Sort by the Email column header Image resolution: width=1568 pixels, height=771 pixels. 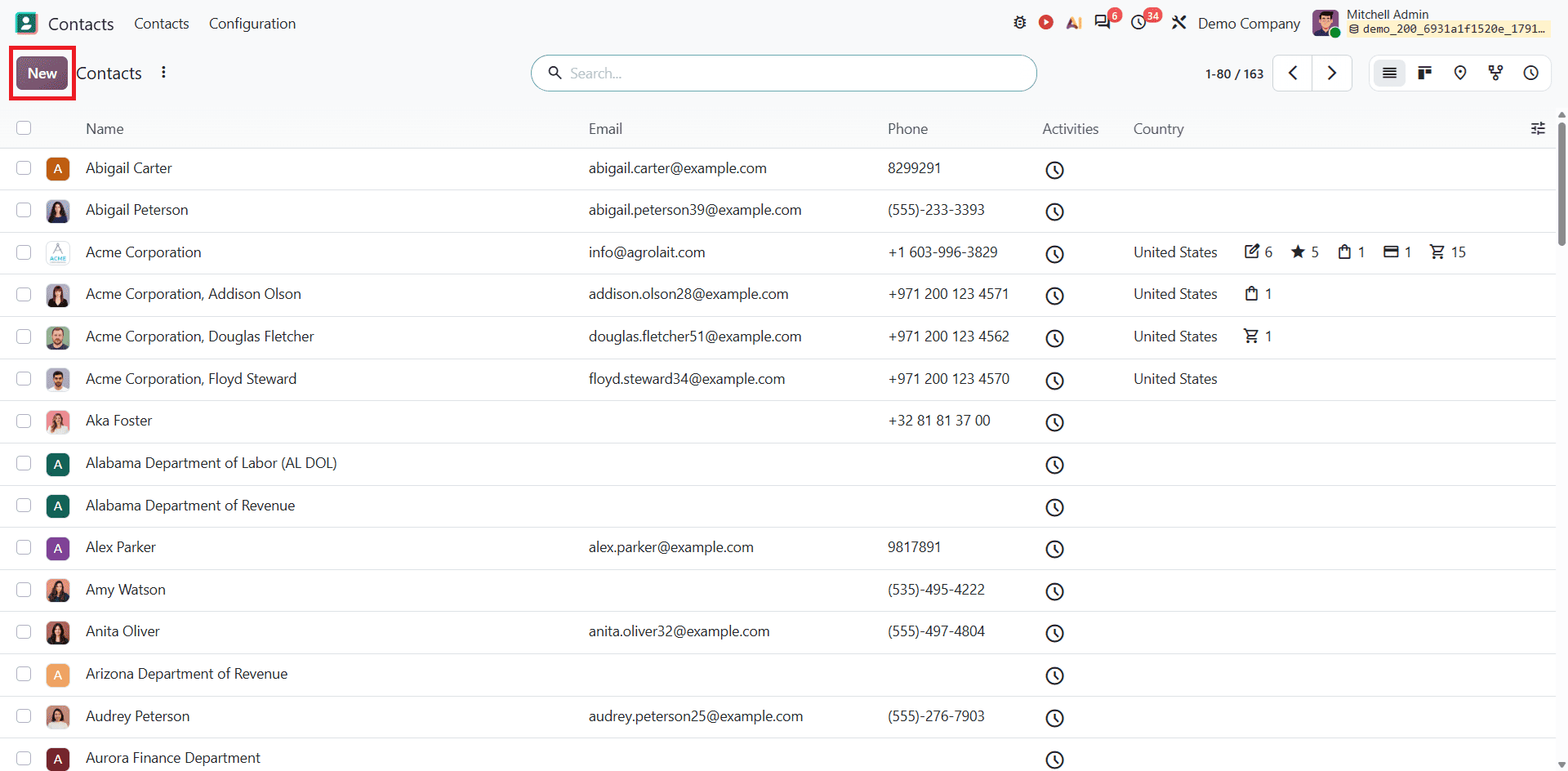(x=605, y=129)
